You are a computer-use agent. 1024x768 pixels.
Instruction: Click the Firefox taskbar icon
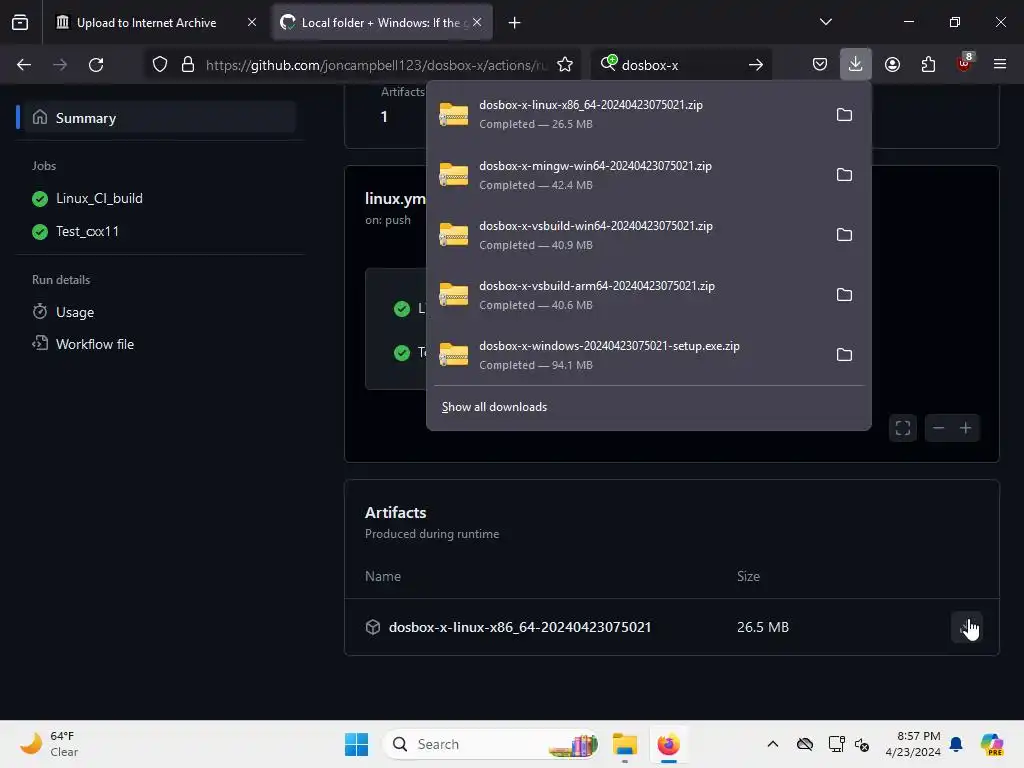668,744
